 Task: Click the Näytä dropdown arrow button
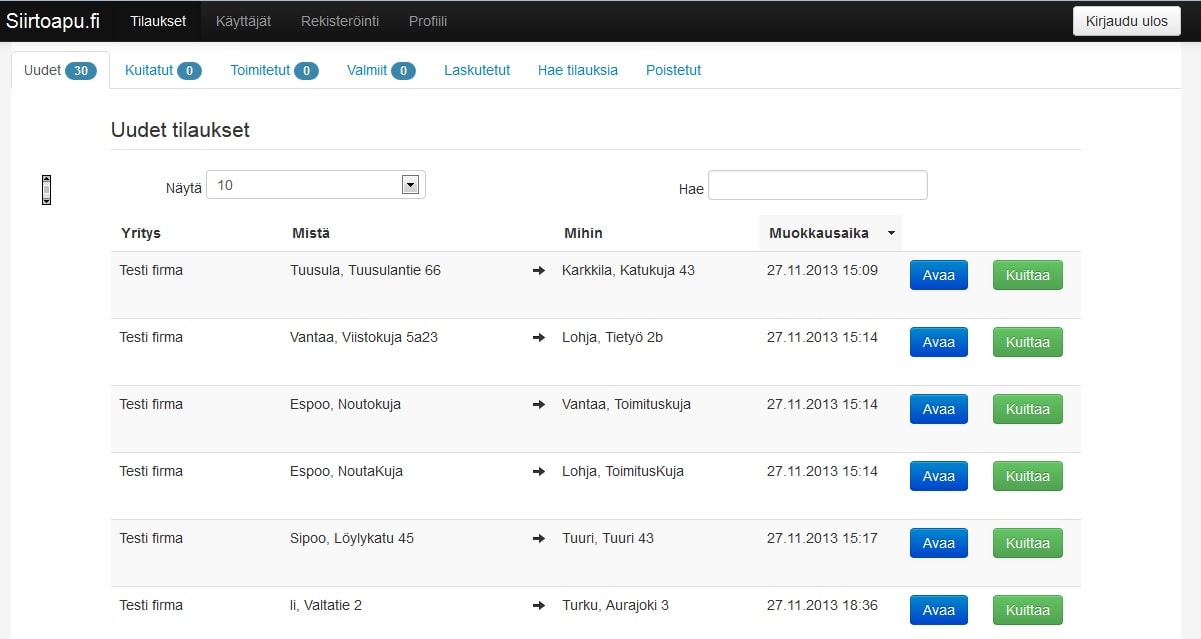[x=409, y=185]
